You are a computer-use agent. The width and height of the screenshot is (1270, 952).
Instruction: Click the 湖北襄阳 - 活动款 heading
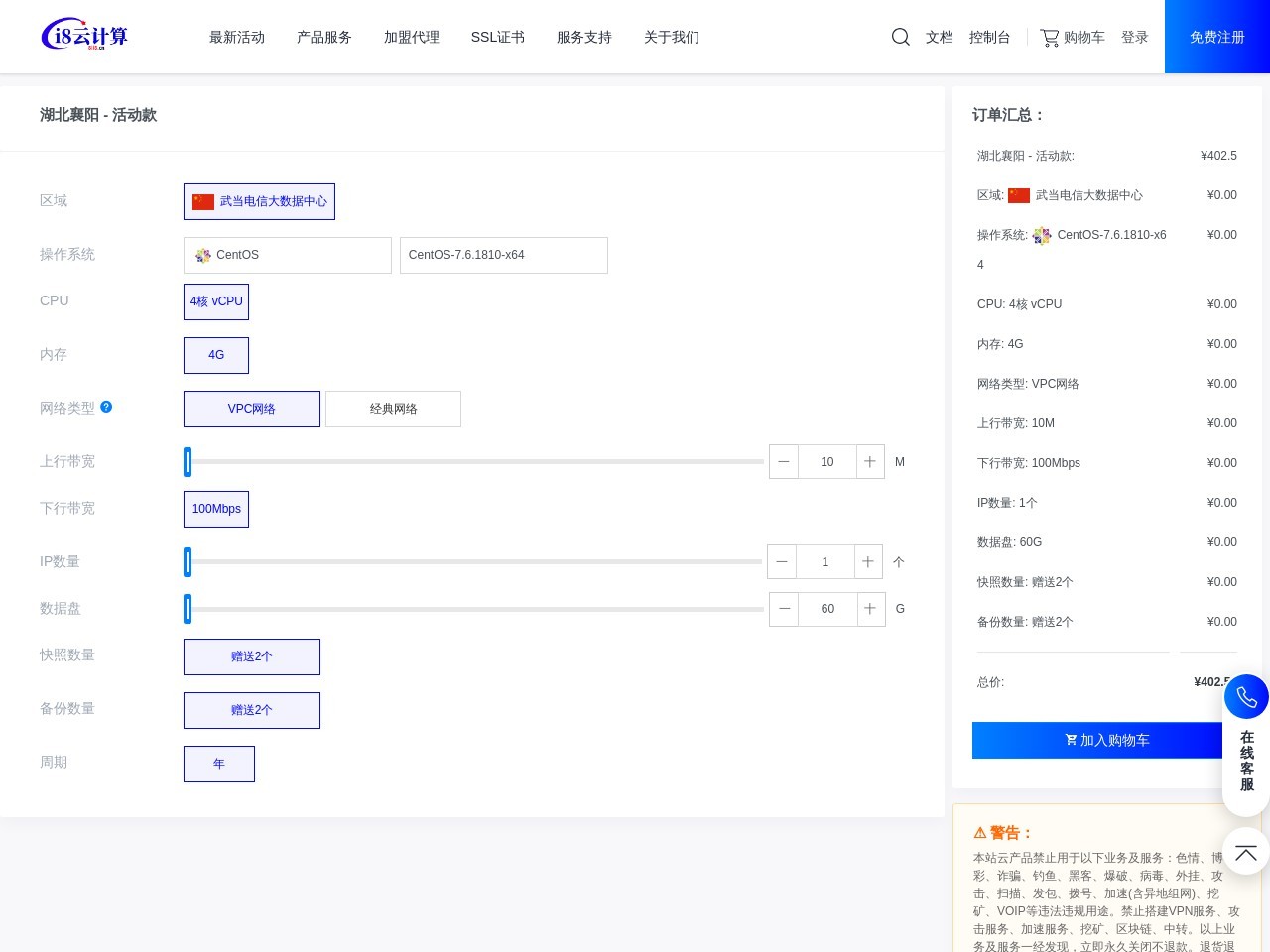pos(98,115)
